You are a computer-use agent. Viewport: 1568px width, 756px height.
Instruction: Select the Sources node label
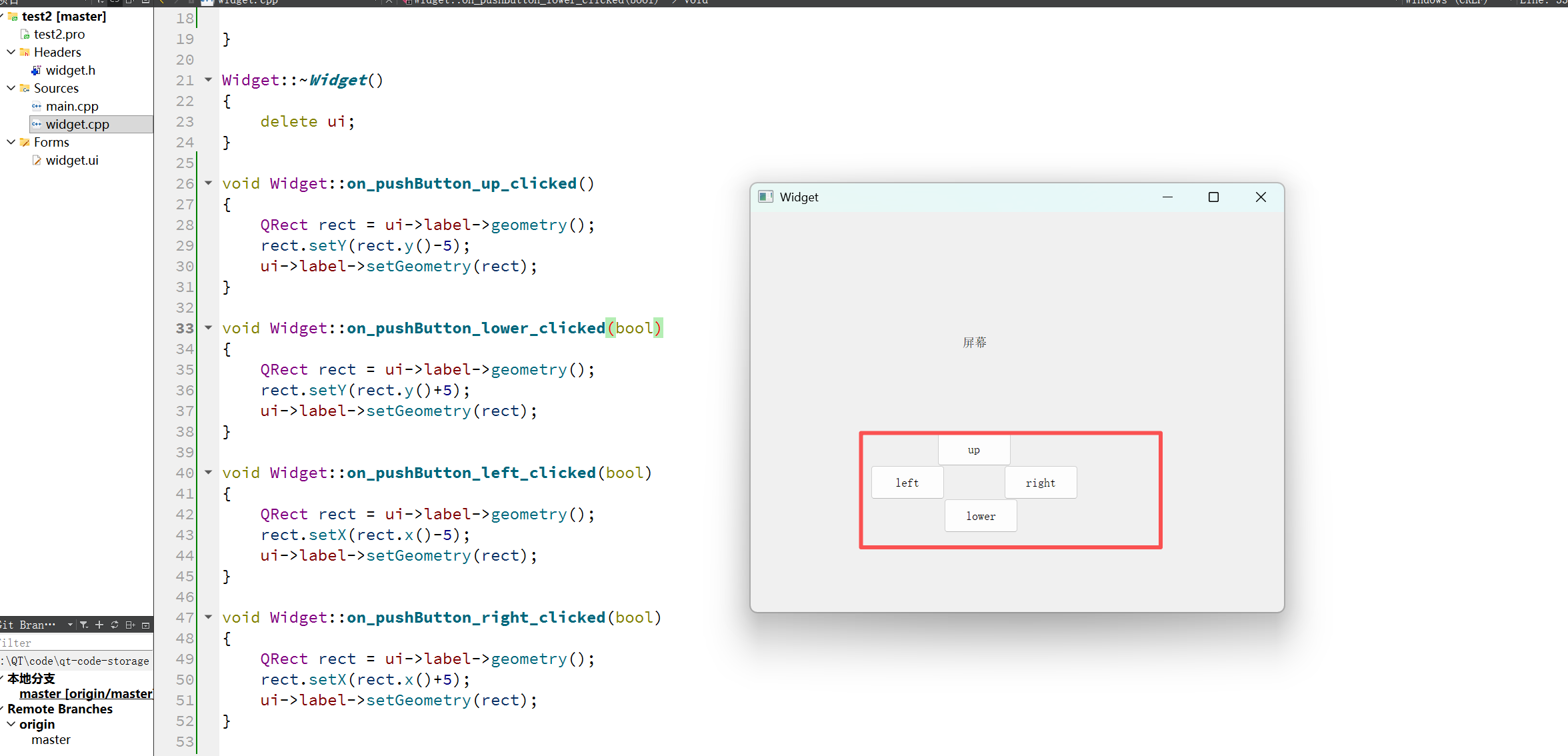[56, 88]
